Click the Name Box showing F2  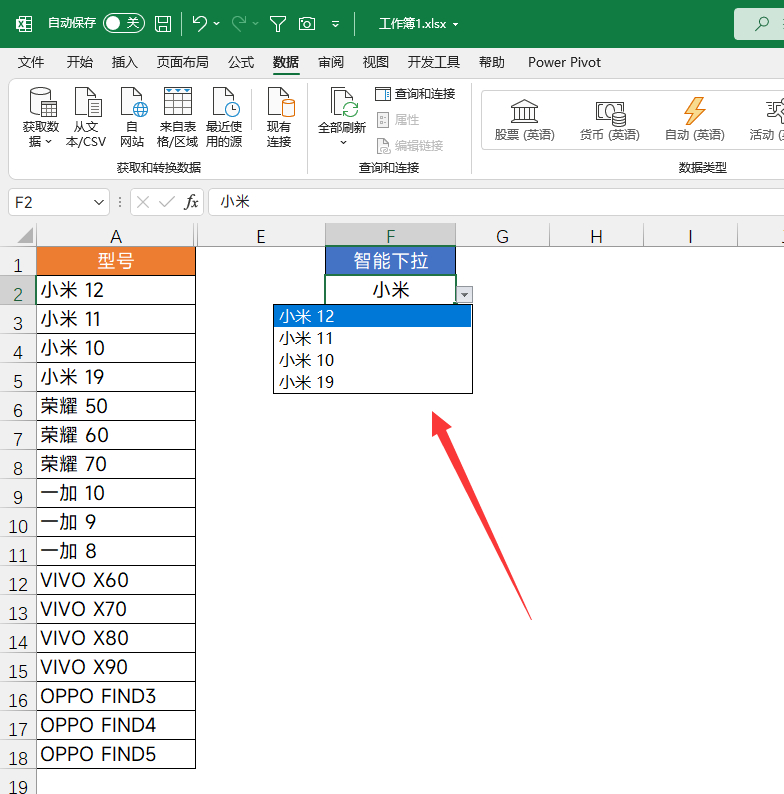coord(51,203)
